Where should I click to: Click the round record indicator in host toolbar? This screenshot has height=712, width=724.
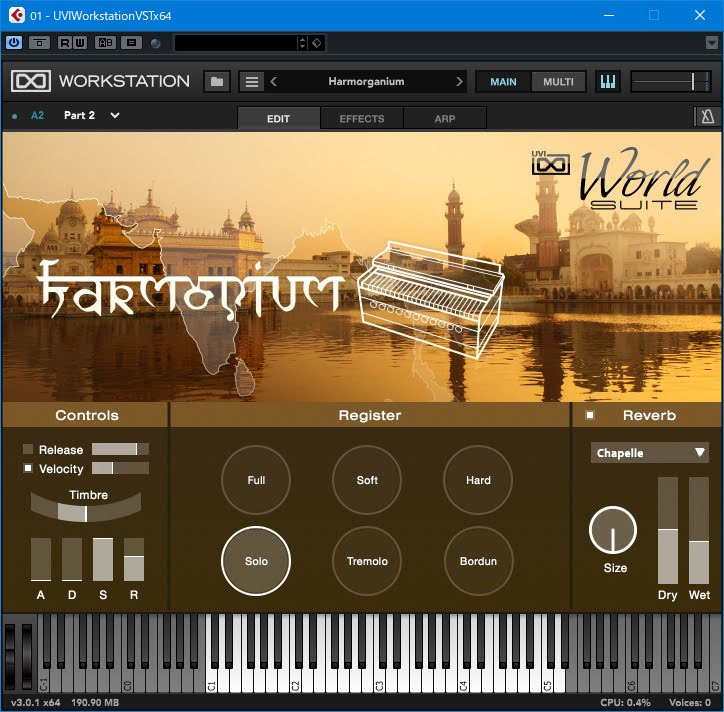pyautogui.click(x=156, y=43)
